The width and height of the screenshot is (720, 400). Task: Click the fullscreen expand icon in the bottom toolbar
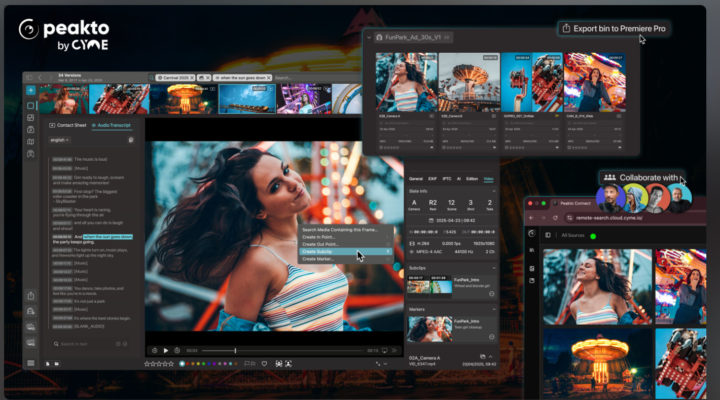click(378, 364)
